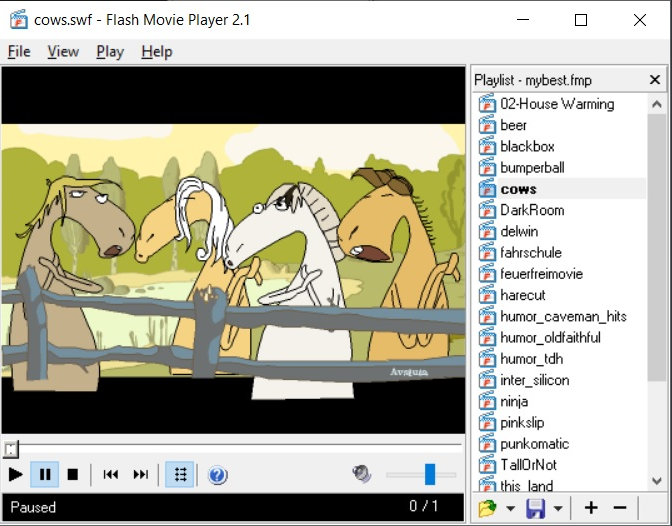672x526 pixels.
Task: Skip to the next movie
Action: click(x=141, y=475)
